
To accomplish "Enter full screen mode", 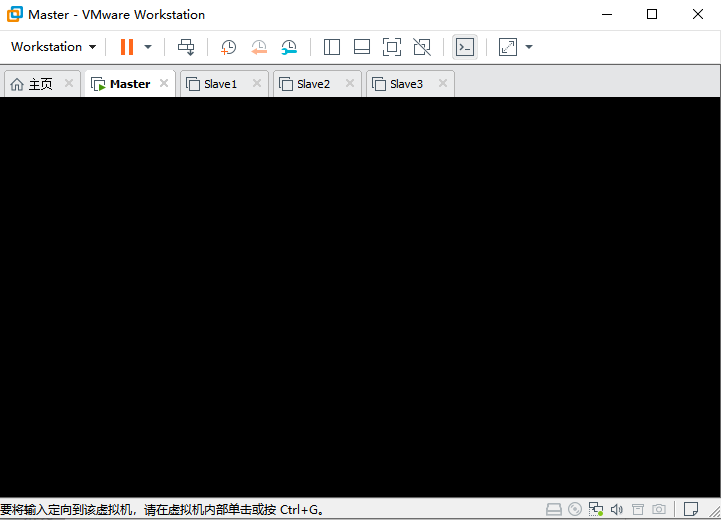I will pos(392,47).
